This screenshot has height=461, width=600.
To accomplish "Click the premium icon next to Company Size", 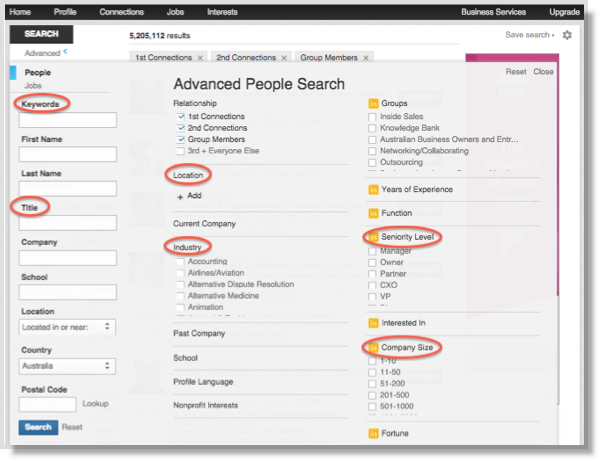I will (x=374, y=347).
